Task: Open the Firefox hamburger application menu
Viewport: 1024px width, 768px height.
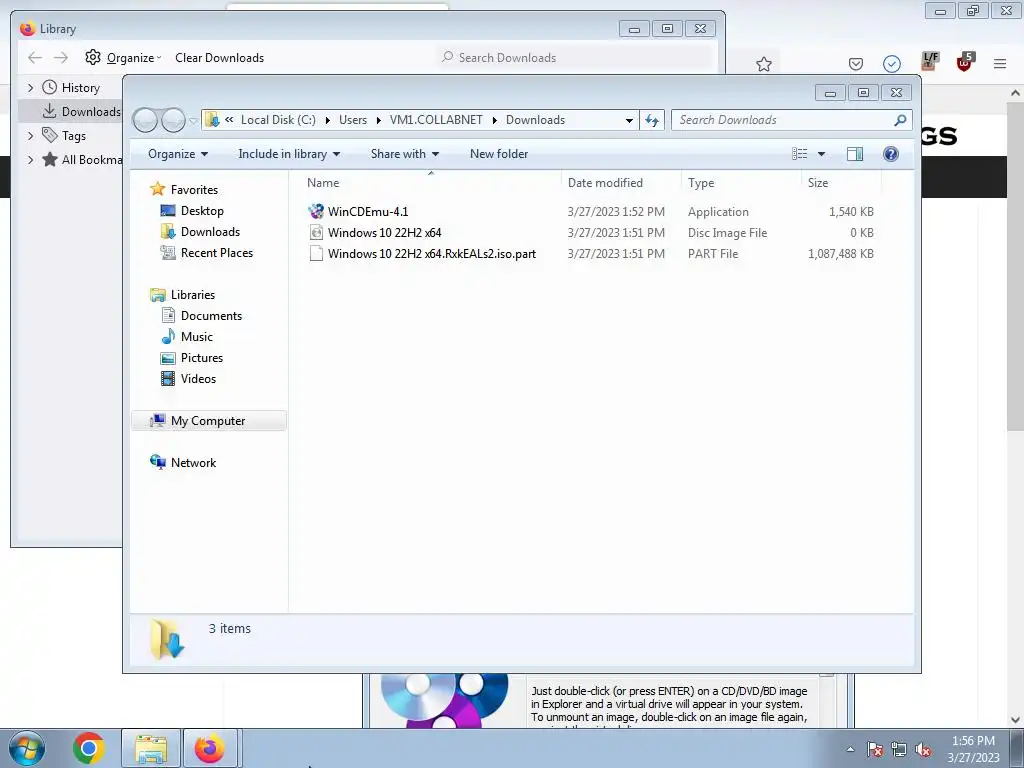Action: point(1000,63)
